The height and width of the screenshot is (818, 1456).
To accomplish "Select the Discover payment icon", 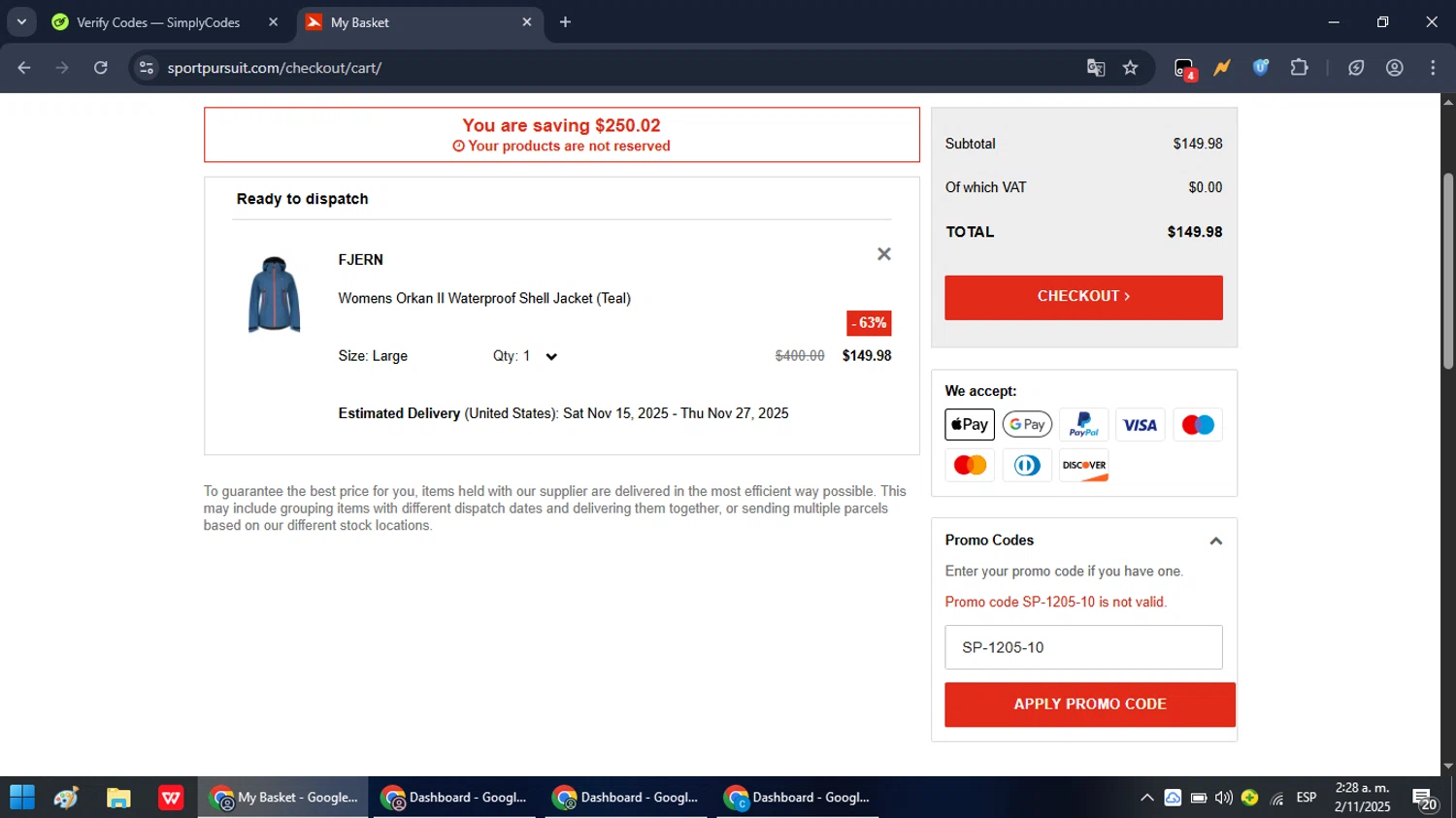I will tap(1083, 466).
